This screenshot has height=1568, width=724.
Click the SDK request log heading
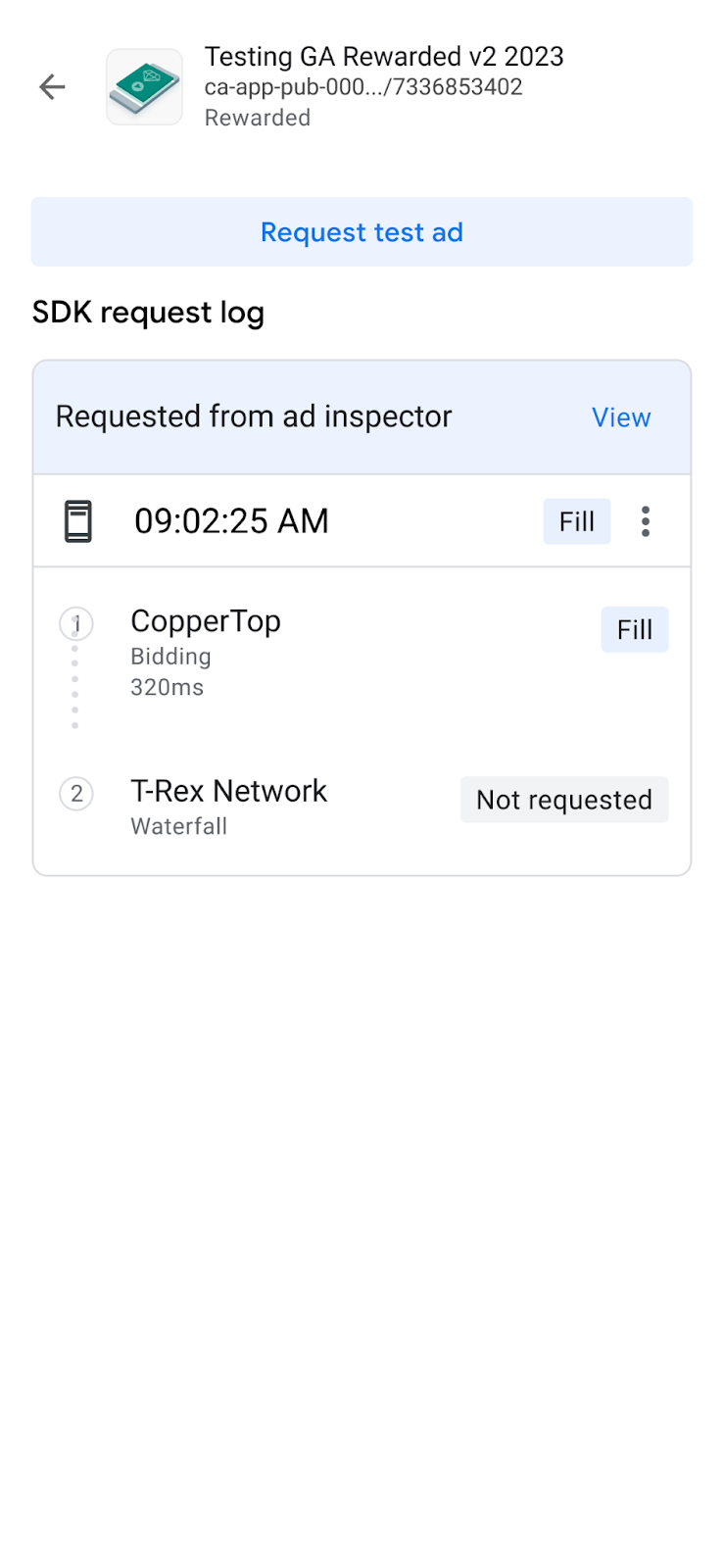pos(148,313)
